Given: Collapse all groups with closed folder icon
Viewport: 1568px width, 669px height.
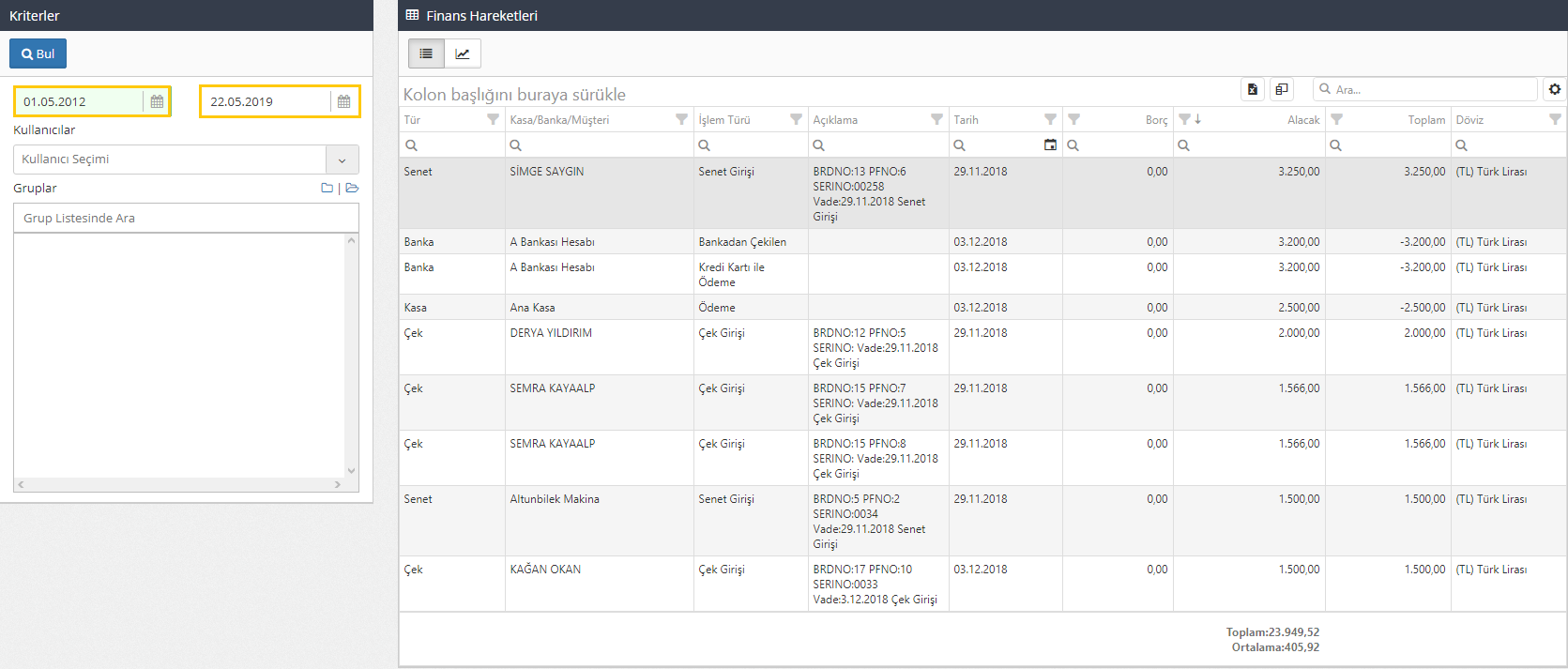Looking at the screenshot, I should point(327,189).
